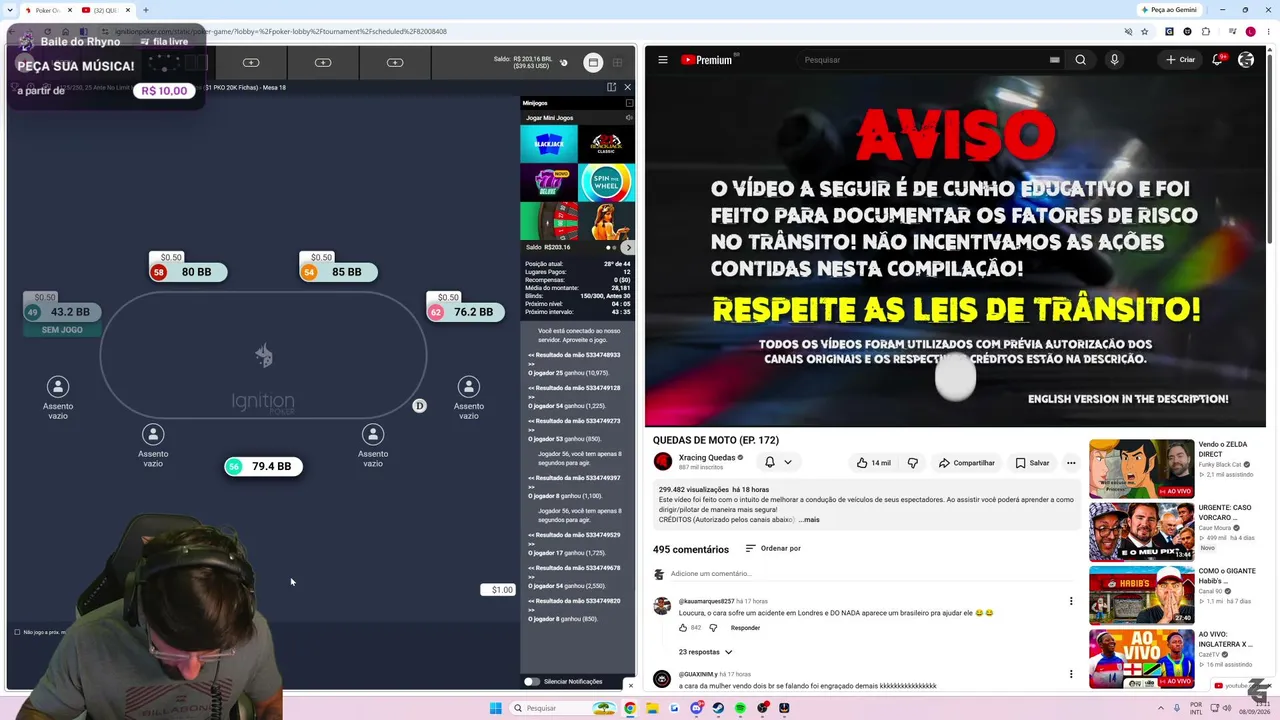
Task: Open Blackjack mini game tile
Action: pos(549,144)
